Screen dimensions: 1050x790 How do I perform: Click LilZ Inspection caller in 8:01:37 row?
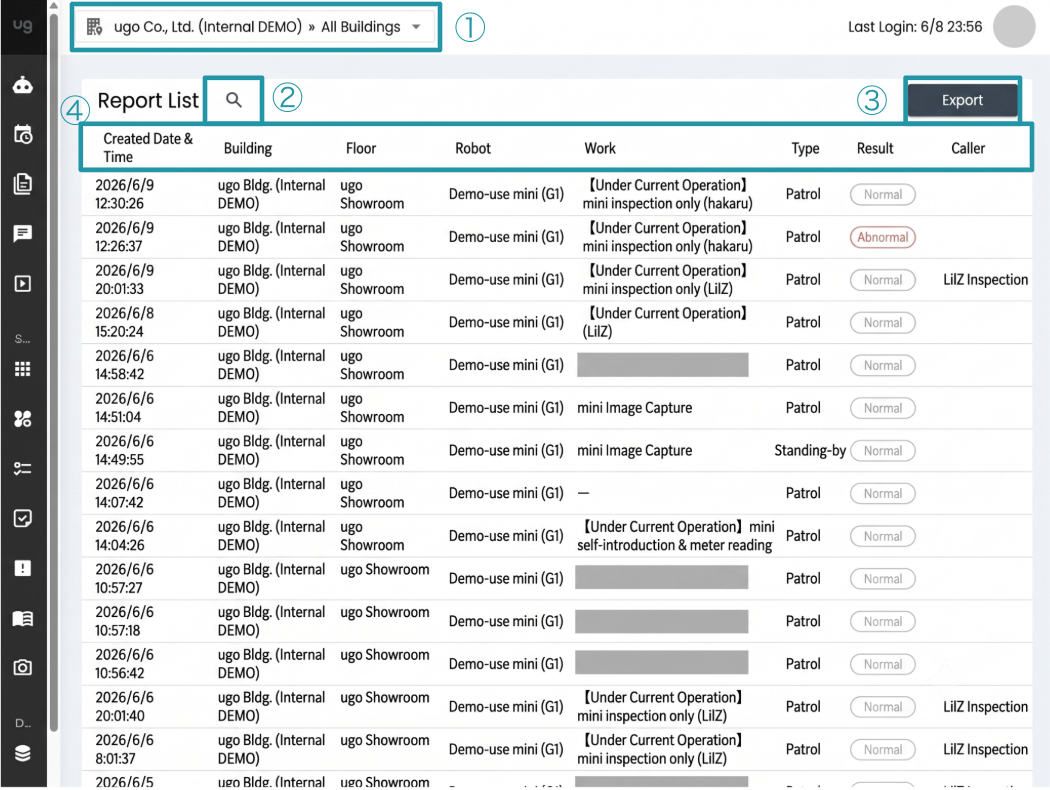[985, 749]
